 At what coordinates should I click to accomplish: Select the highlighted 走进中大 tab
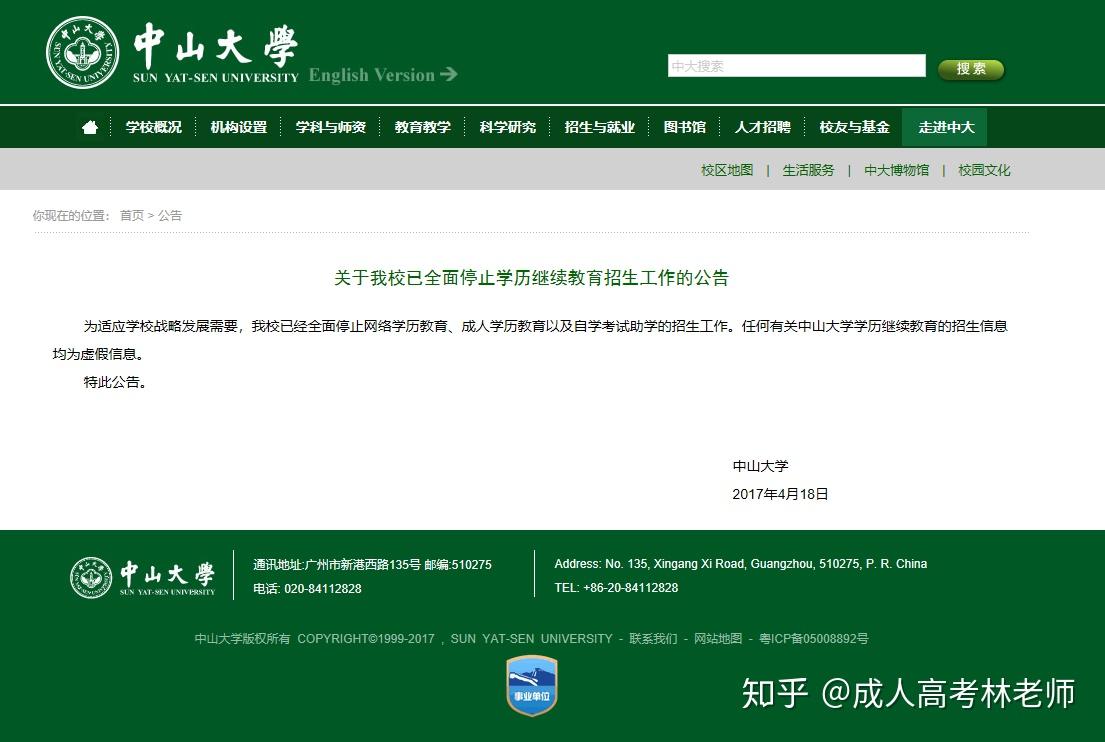click(x=945, y=128)
